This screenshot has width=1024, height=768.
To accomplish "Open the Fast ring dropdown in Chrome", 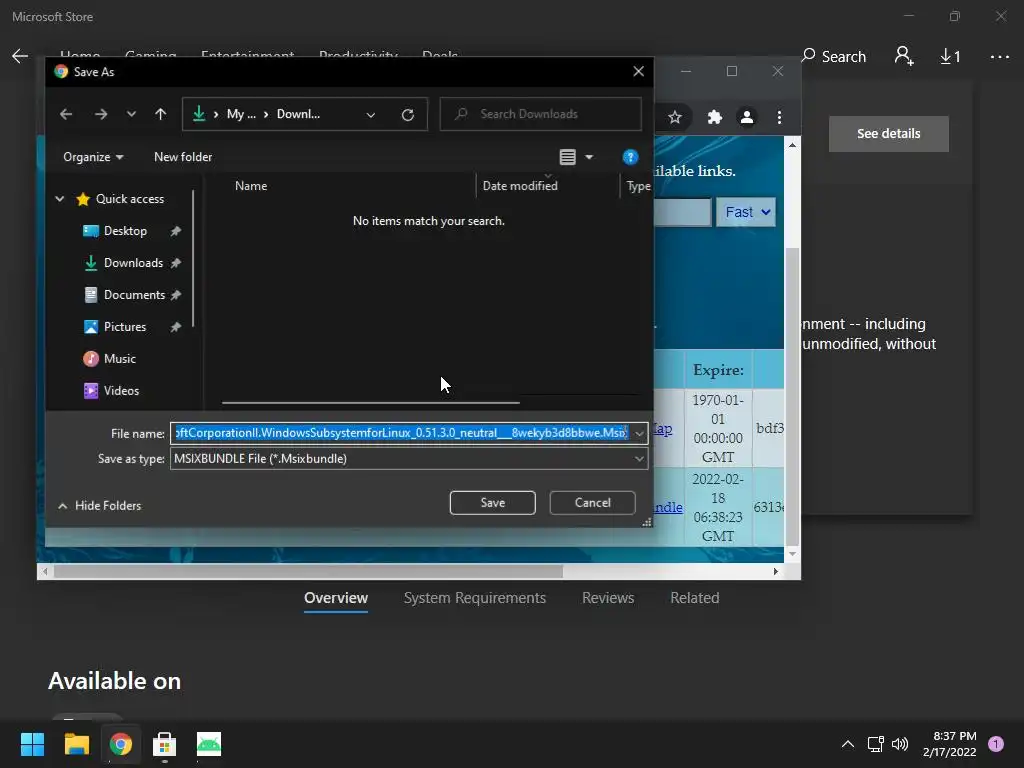I will [x=746, y=212].
